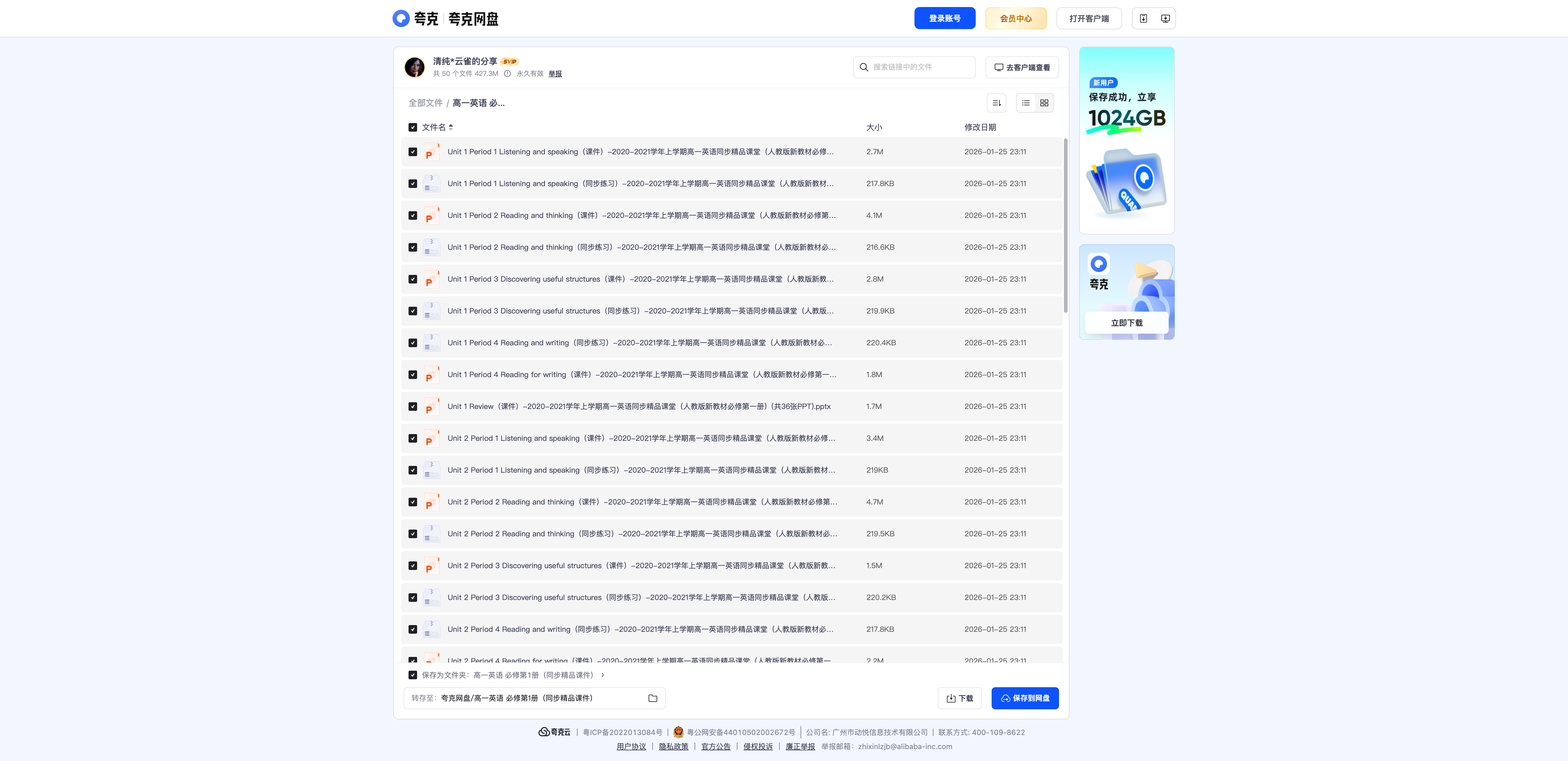The image size is (1568, 761).
Task: Open the sort order icon
Action: coord(997,103)
